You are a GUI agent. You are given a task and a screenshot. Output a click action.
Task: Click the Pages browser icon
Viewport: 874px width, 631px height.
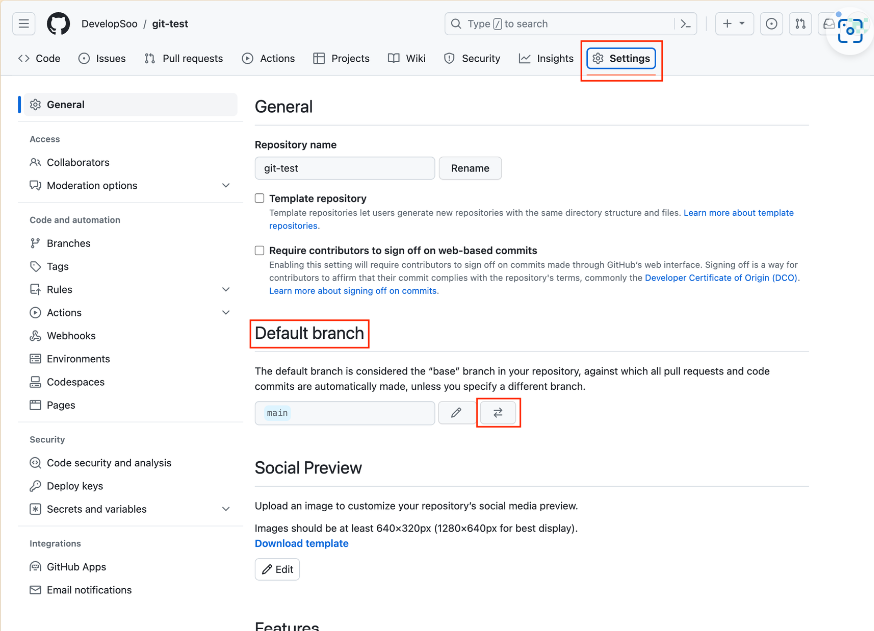point(35,405)
